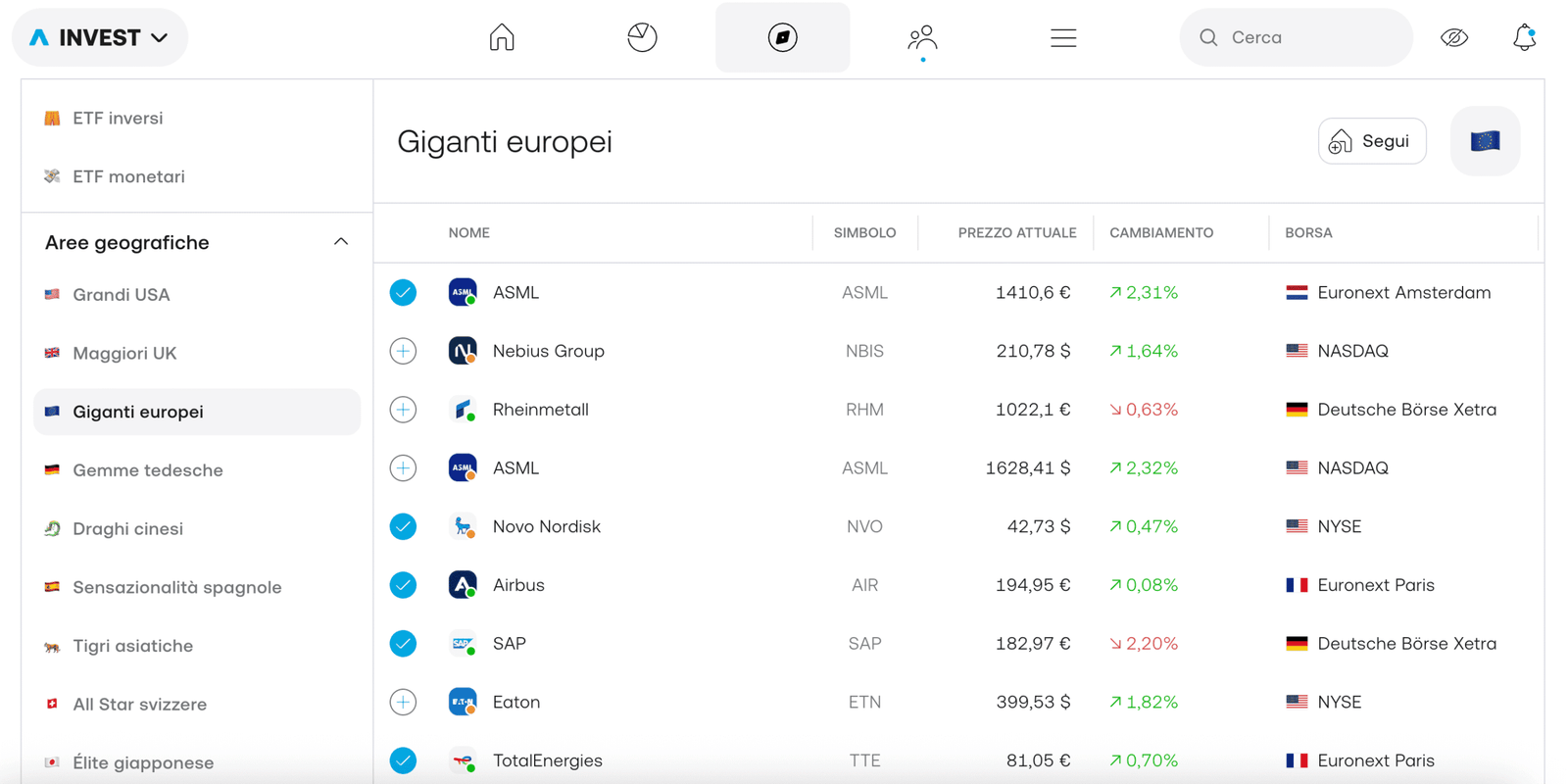
Task: Click the Novo Nordisk stock name
Action: click(x=547, y=526)
